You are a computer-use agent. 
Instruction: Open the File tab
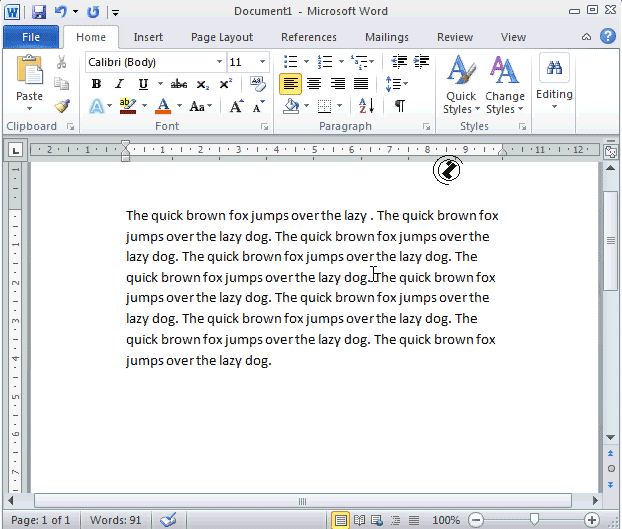(30, 37)
